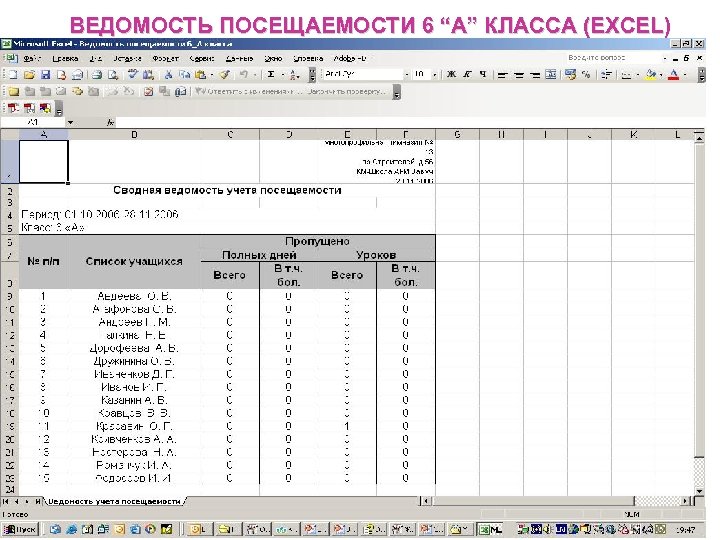Apply borders with the Borders icon

click(626, 74)
